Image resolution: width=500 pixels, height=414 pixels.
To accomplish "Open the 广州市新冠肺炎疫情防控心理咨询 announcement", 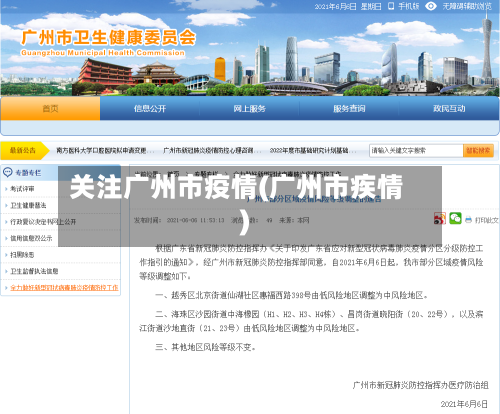I will pyautogui.click(x=211, y=150).
